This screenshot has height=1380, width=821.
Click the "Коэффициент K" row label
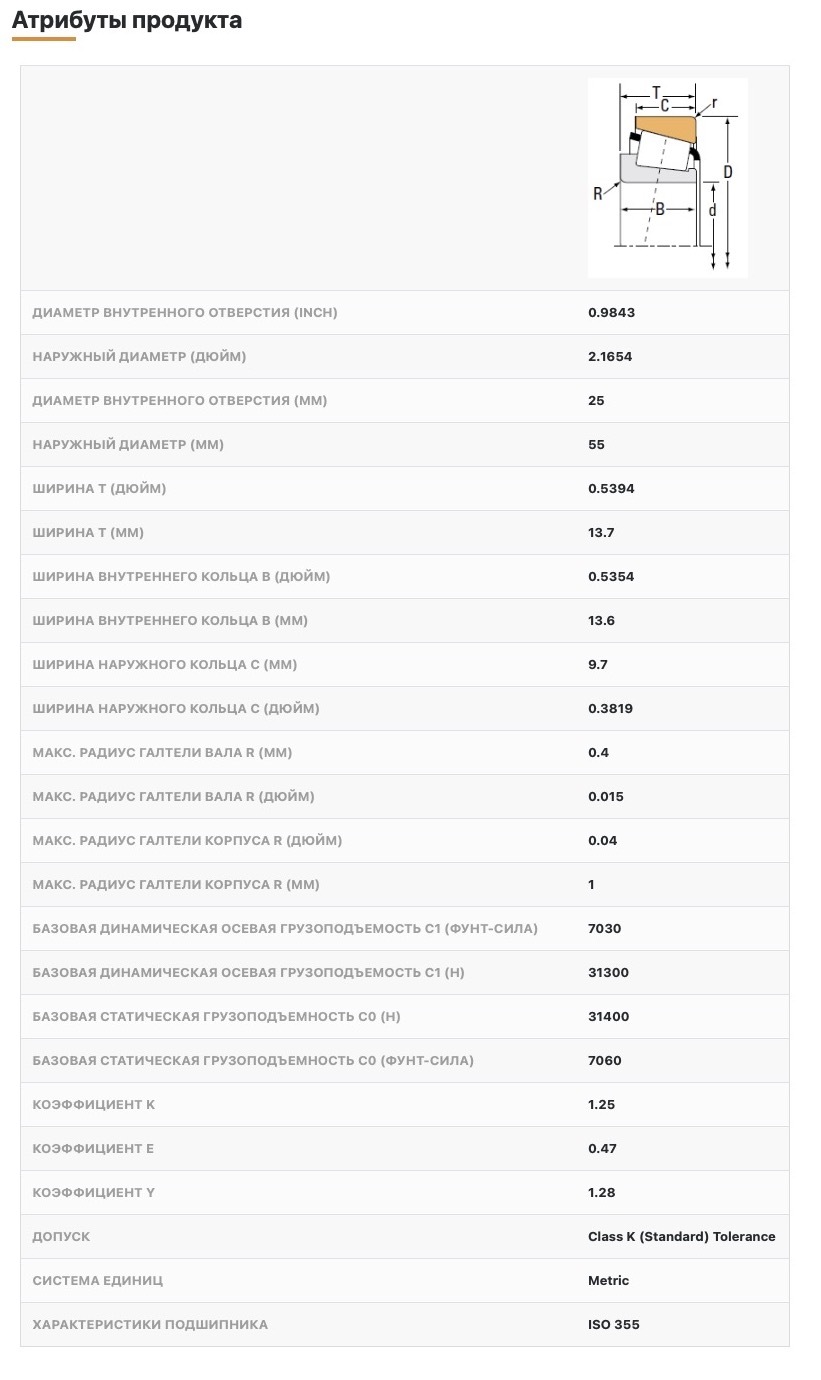[x=94, y=1105]
